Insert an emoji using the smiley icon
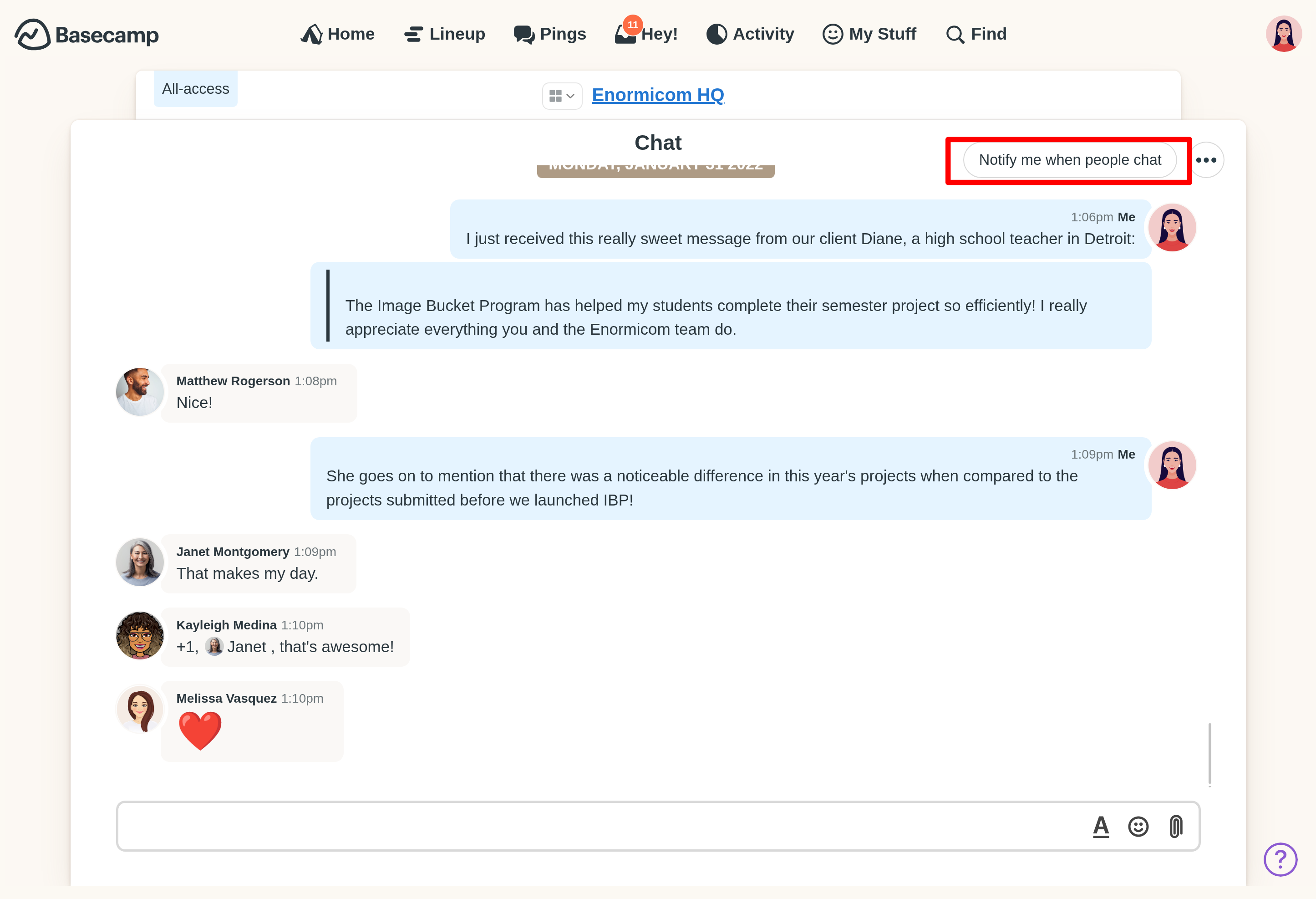This screenshot has width=1316, height=899. [x=1138, y=827]
